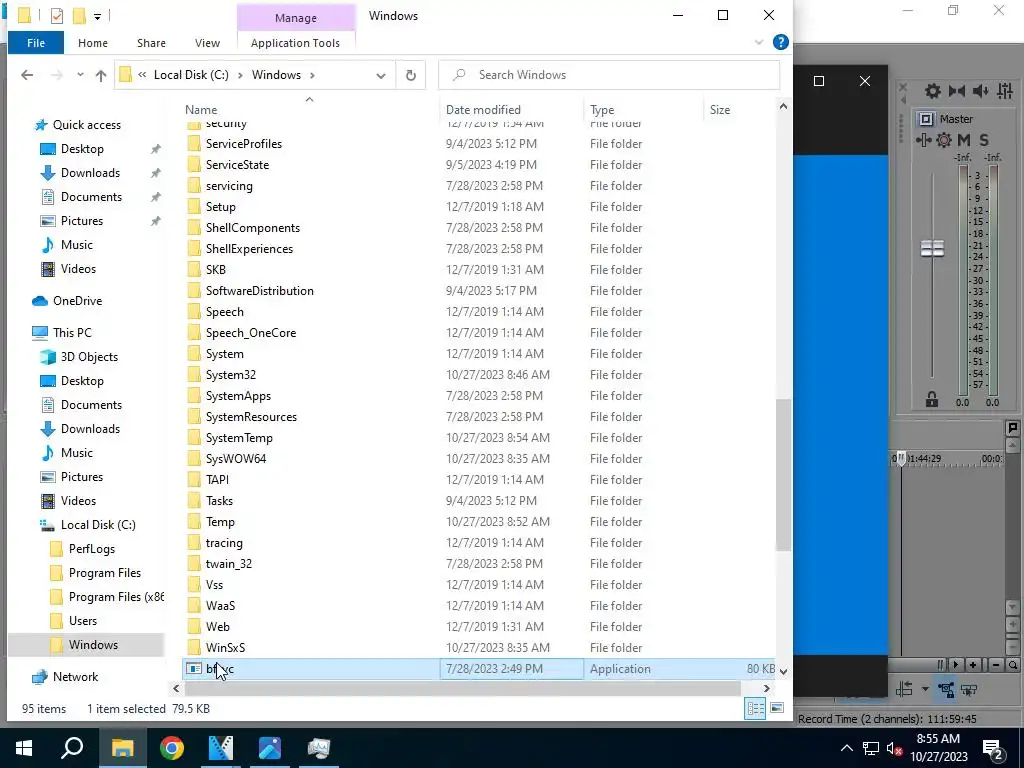Click timeline playhead marker handle
This screenshot has width=1024, height=768.
point(901,458)
